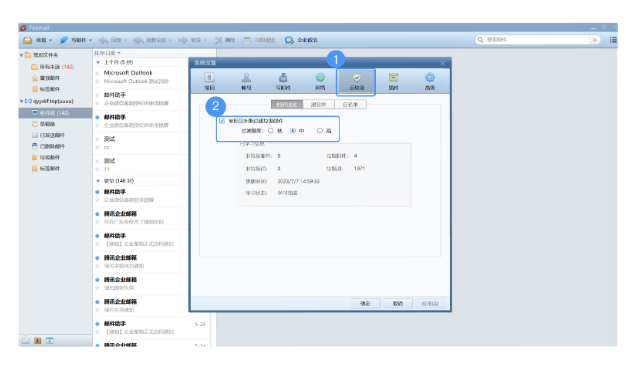626x372 pixels.
Task: Open the main menu list icon
Action: coord(613,40)
